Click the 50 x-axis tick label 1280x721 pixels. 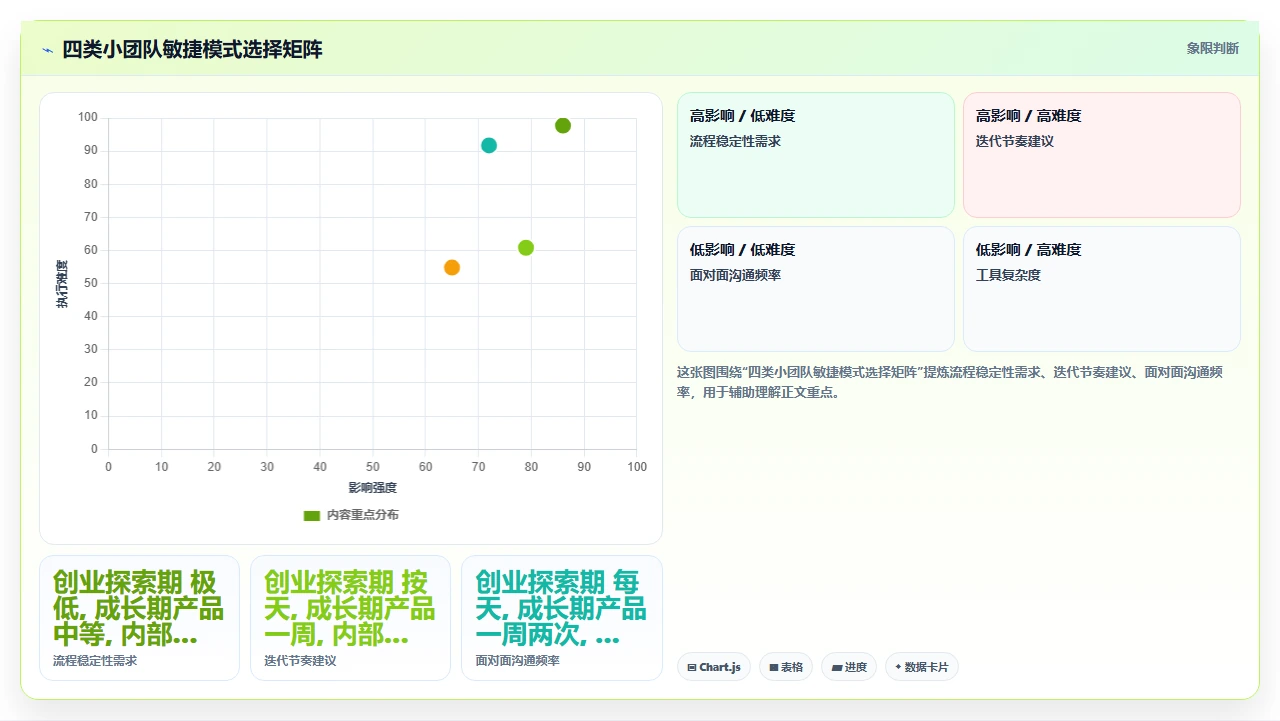(373, 467)
